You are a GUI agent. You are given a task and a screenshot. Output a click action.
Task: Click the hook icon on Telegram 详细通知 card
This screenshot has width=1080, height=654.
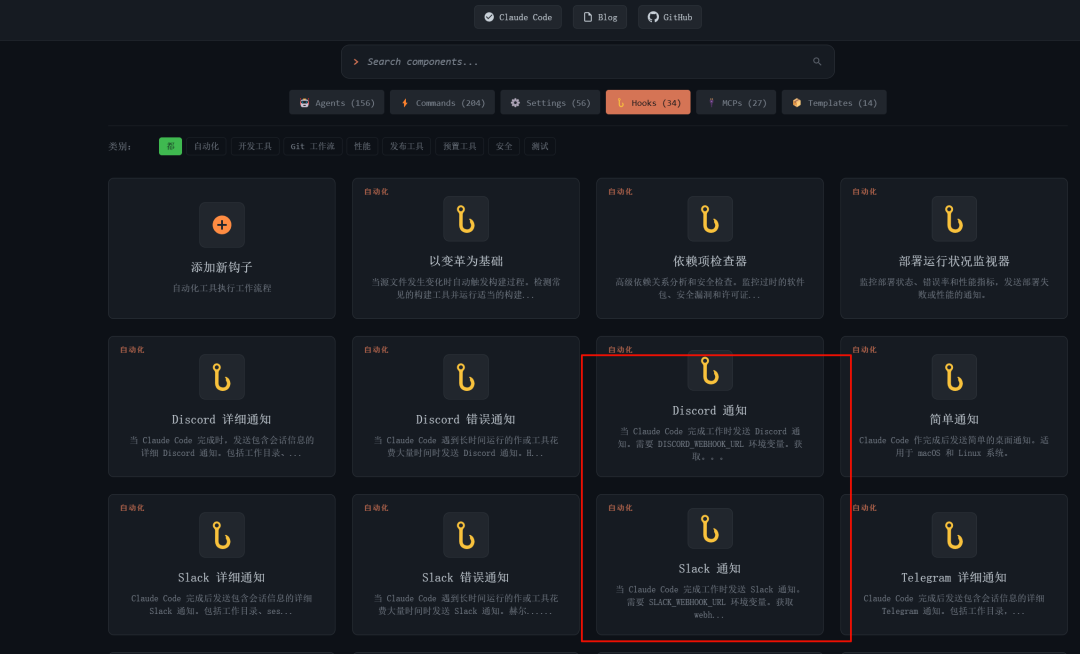[x=954, y=535]
